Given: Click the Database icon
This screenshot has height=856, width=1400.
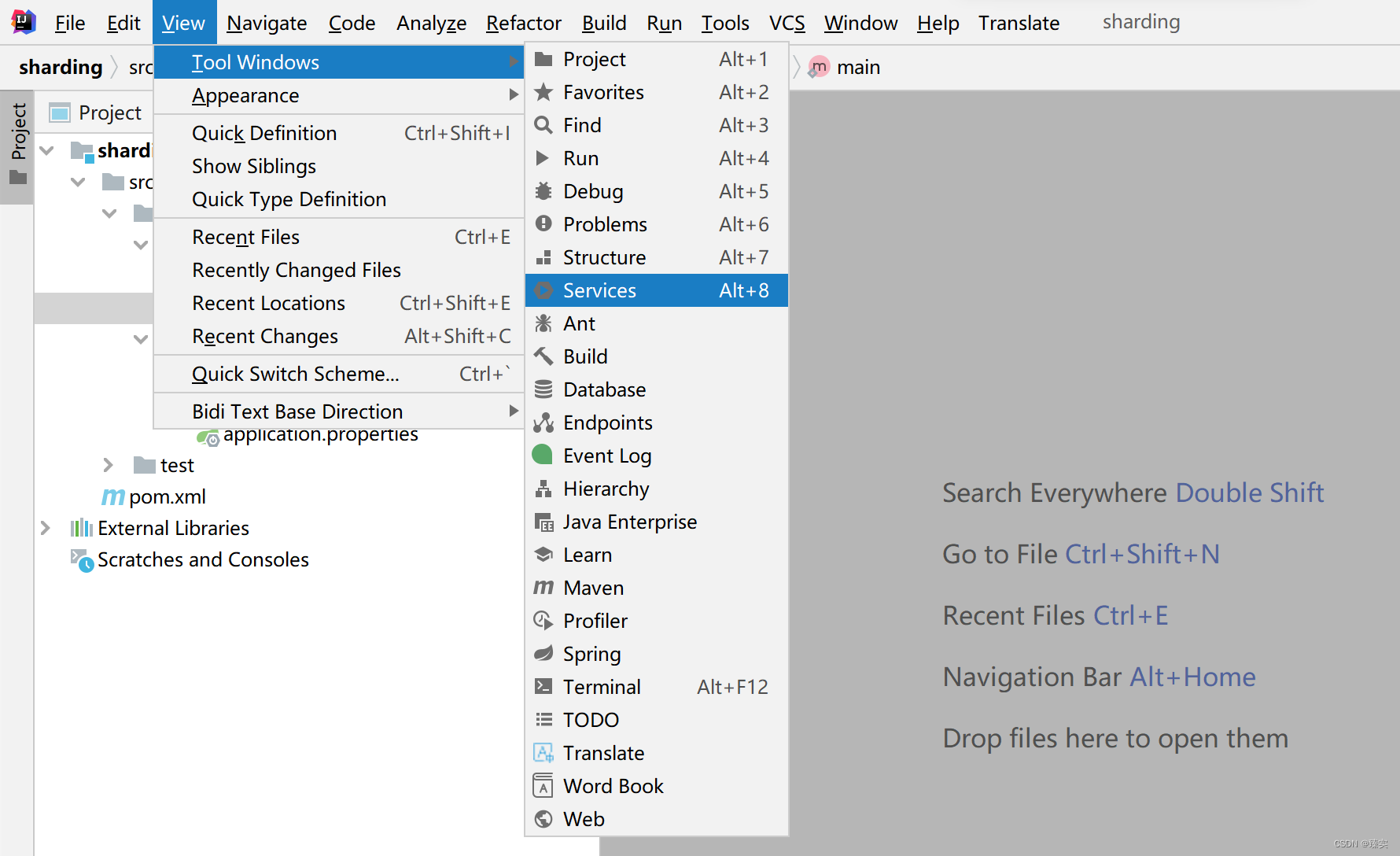Looking at the screenshot, I should click(x=543, y=389).
